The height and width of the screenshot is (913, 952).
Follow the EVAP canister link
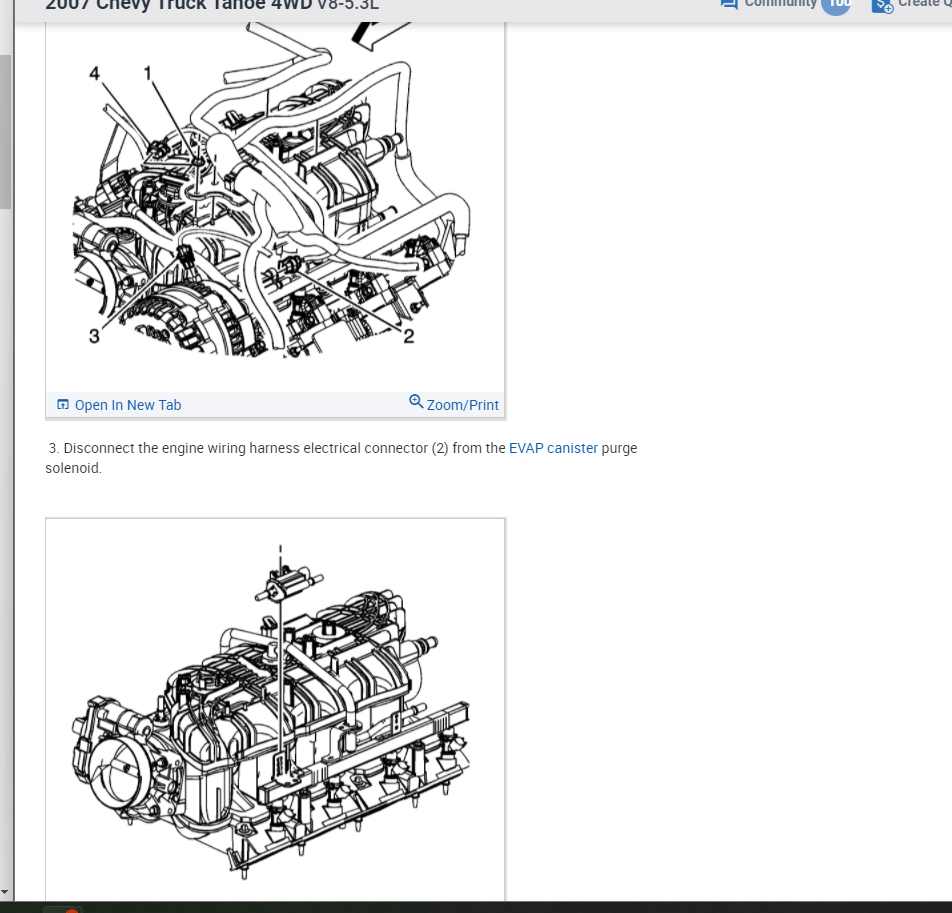(553, 448)
